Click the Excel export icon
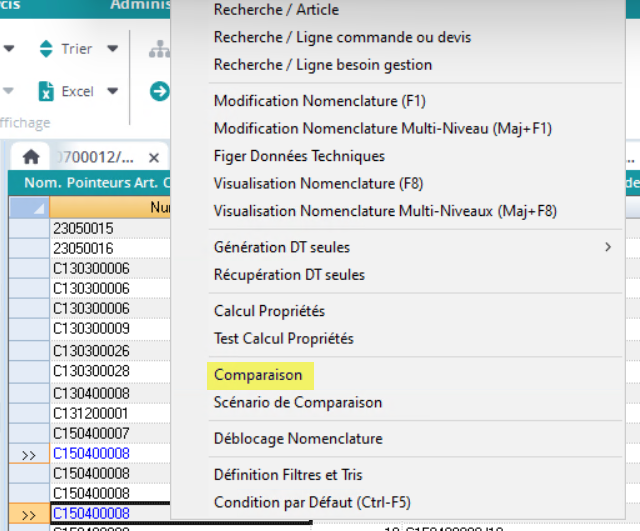 tap(46, 91)
